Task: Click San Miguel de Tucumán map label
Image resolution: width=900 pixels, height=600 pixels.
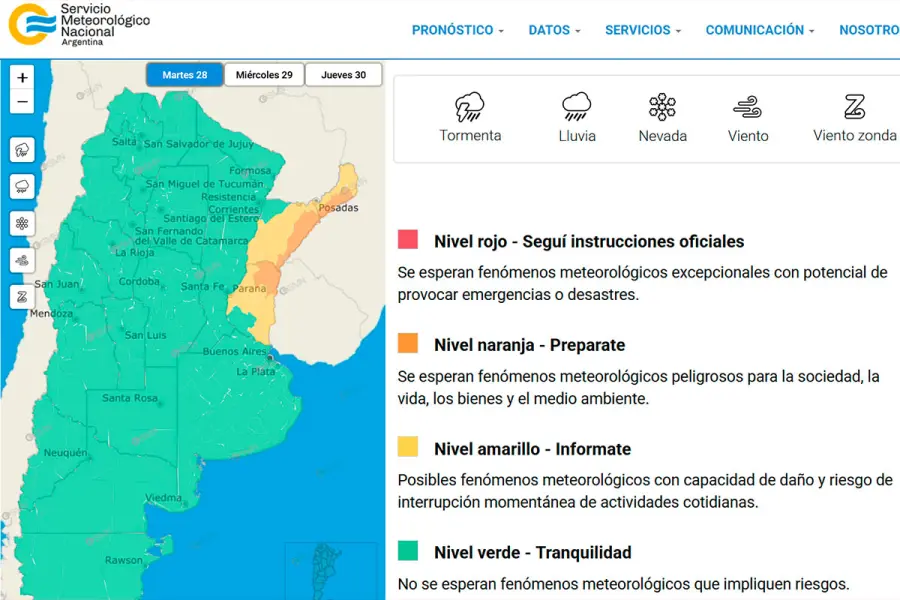Action: (204, 184)
